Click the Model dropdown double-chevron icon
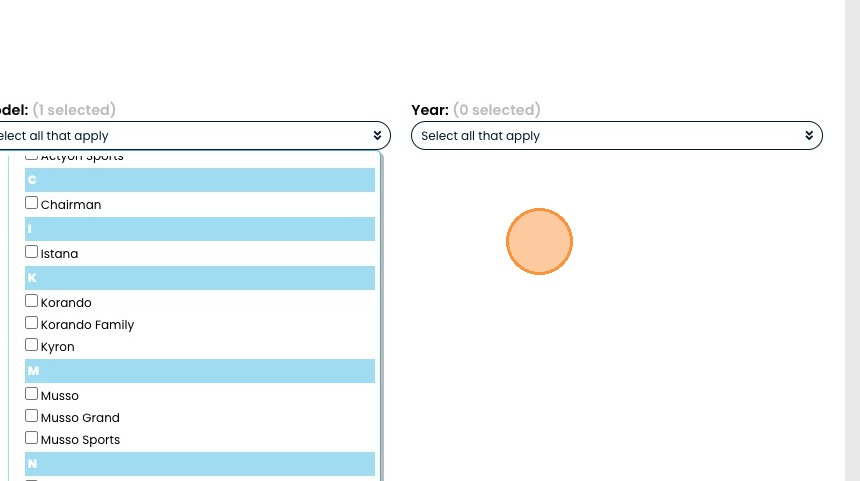860x481 pixels. 377,136
